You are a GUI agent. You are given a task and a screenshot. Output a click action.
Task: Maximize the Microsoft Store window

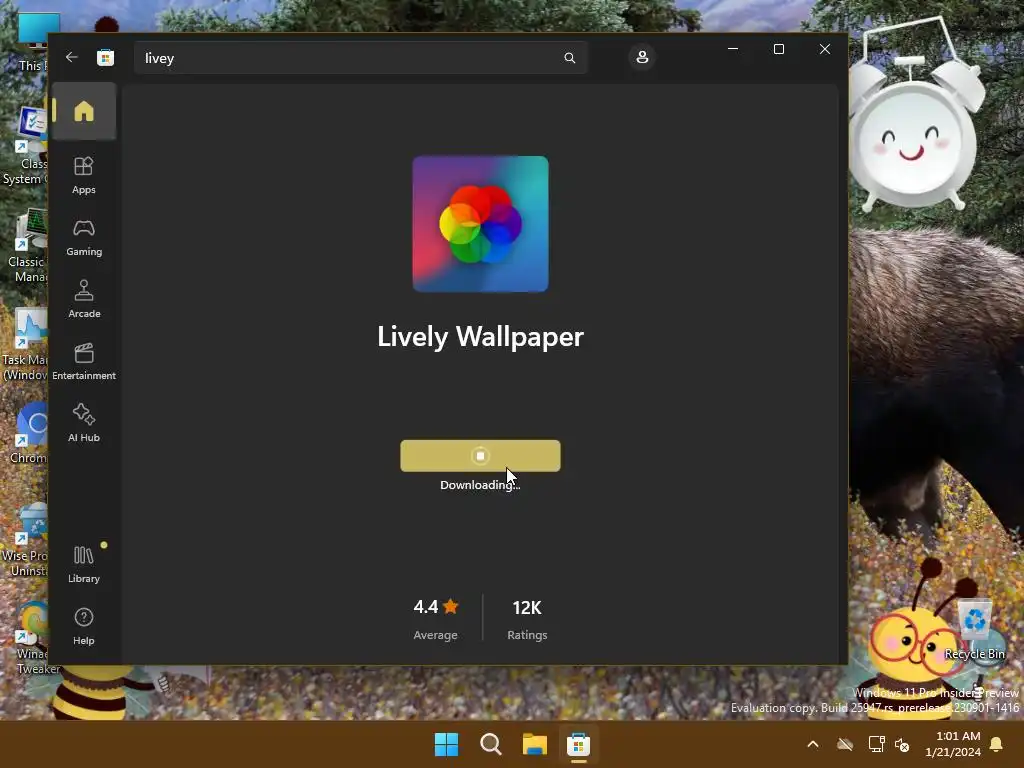(778, 49)
